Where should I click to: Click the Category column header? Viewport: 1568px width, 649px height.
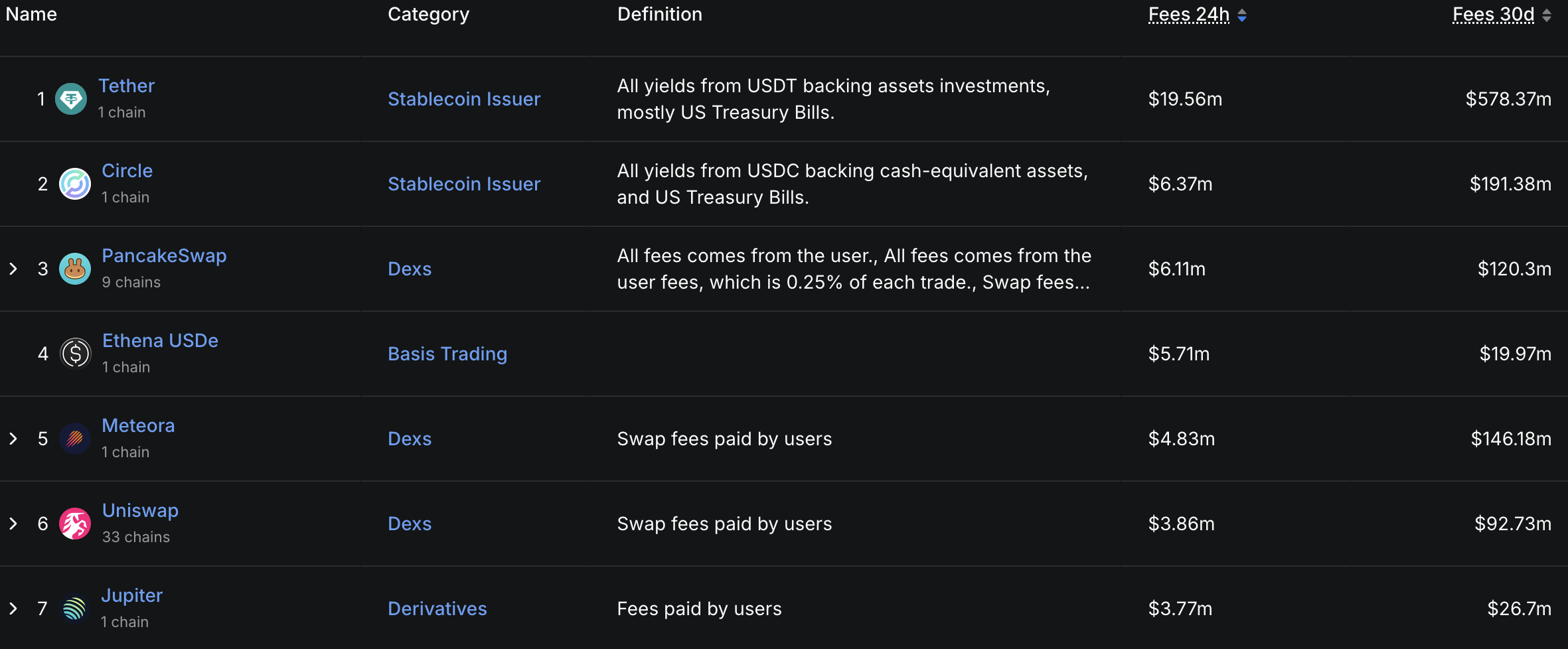[x=428, y=14]
